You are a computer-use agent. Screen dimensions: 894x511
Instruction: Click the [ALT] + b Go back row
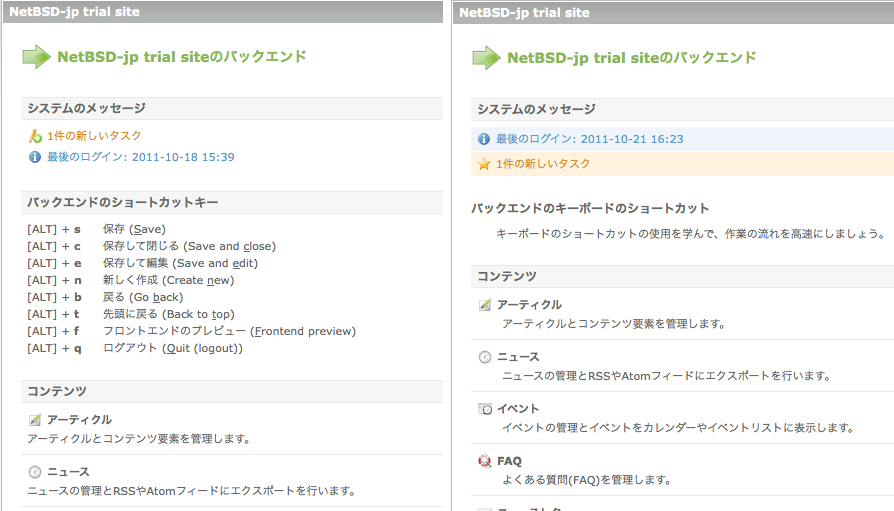tap(105, 298)
